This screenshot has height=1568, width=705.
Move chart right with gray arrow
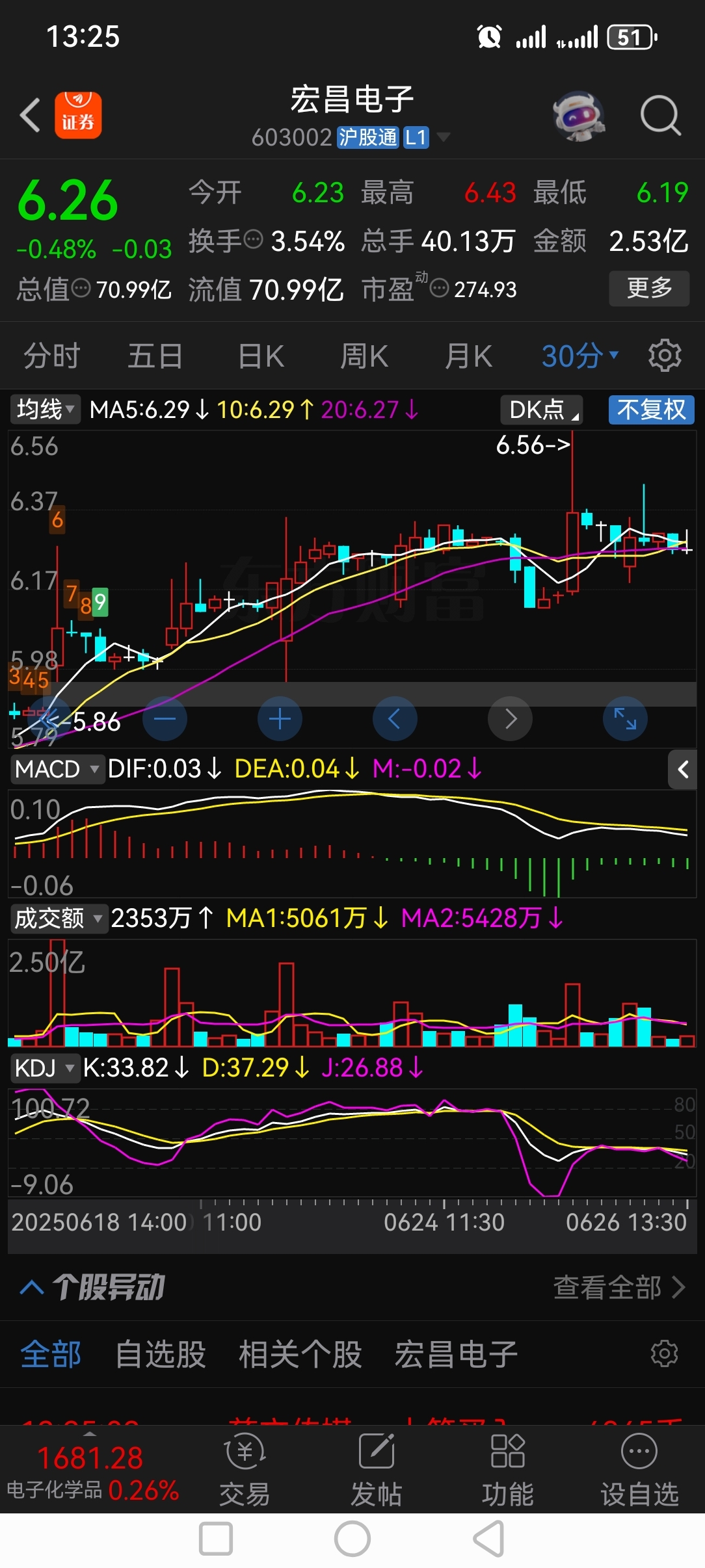pyautogui.click(x=510, y=719)
